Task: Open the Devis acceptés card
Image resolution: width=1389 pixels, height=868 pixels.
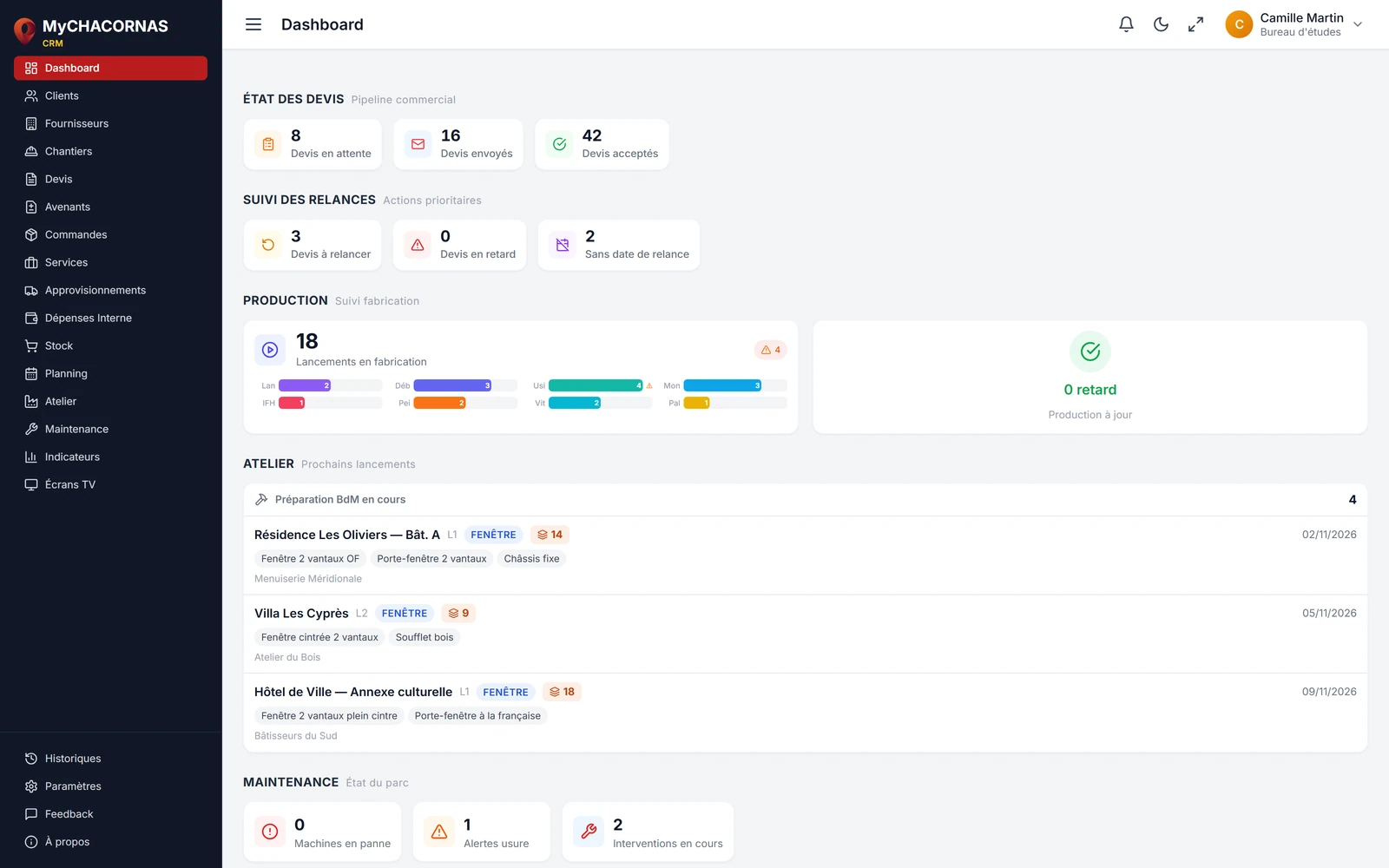Action: 602,144
